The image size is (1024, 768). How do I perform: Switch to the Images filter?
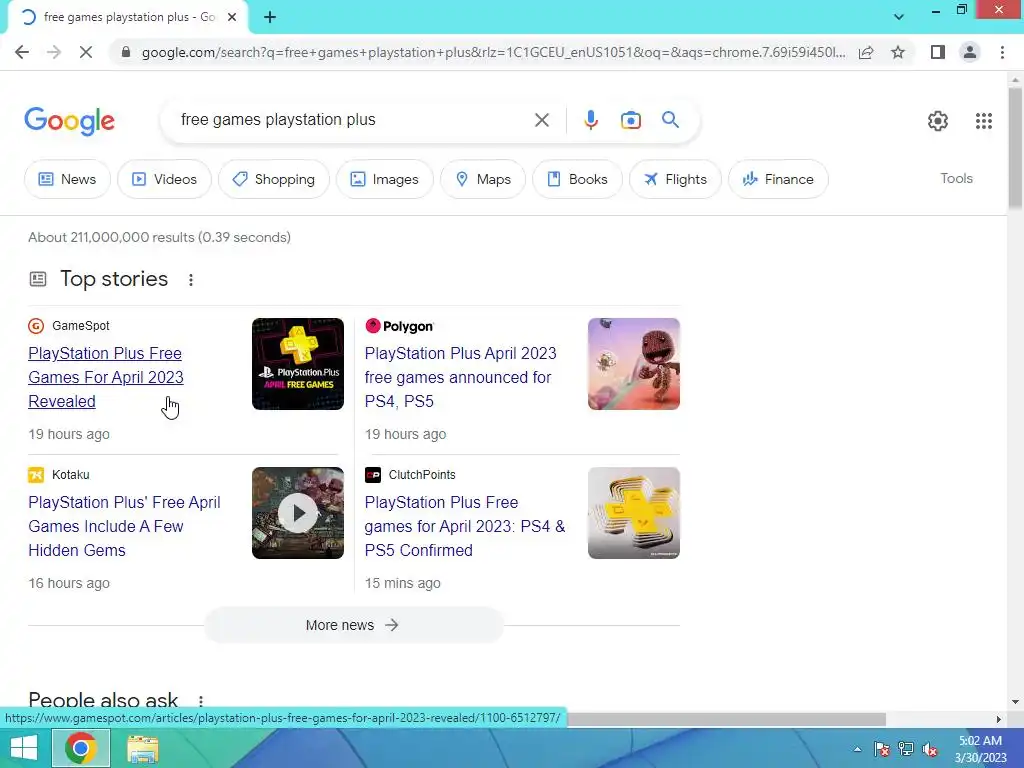[x=385, y=179]
